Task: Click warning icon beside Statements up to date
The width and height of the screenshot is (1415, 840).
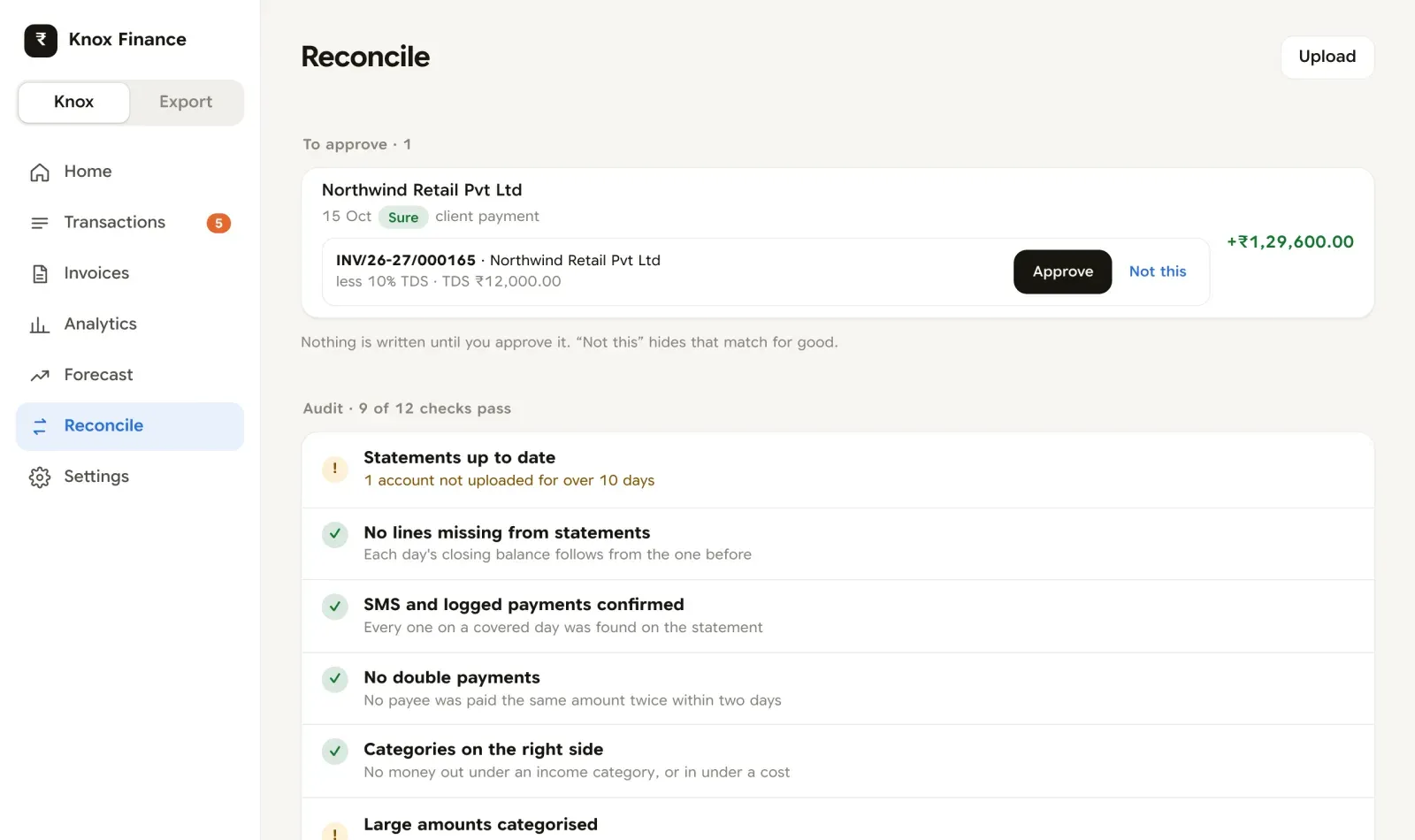Action: 334,469
